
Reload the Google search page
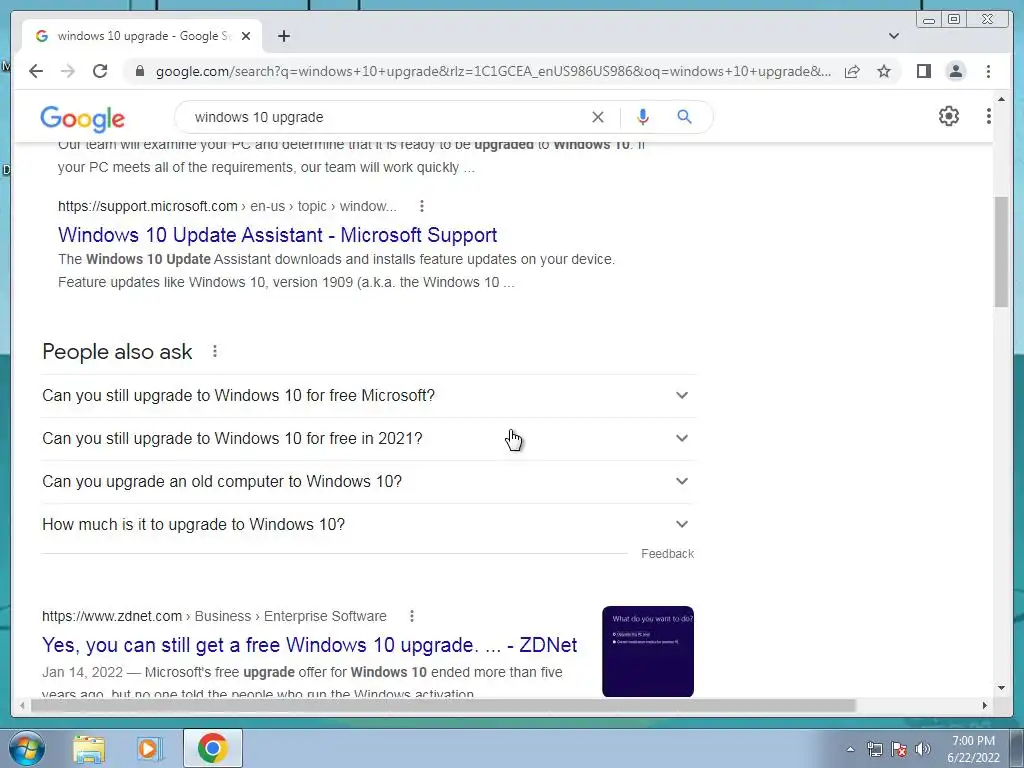tap(100, 71)
